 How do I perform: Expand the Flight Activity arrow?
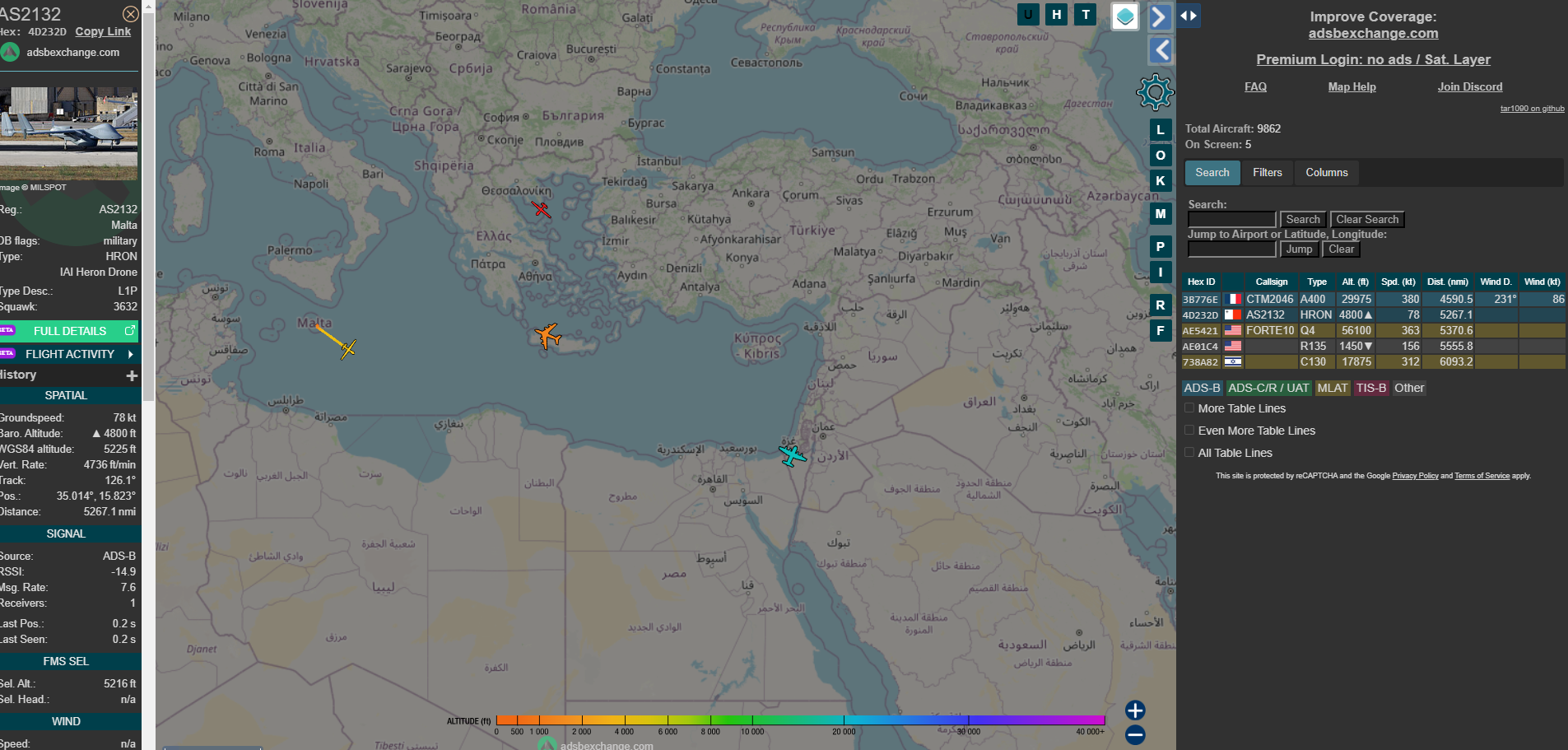(x=130, y=354)
